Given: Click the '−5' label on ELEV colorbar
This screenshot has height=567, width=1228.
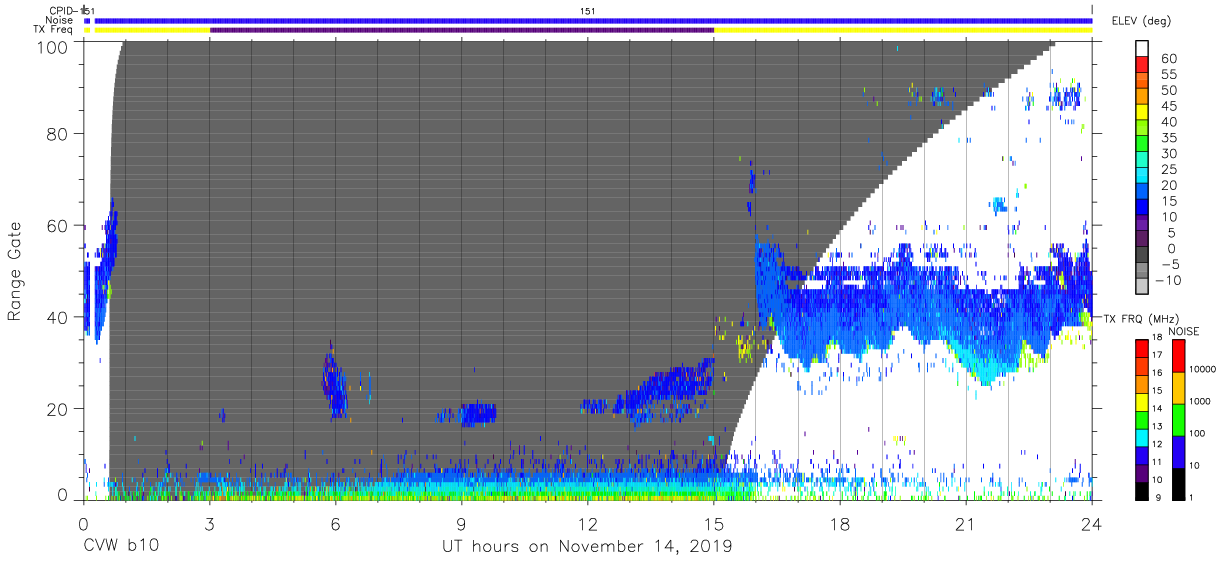Looking at the screenshot, I should pos(1169,264).
